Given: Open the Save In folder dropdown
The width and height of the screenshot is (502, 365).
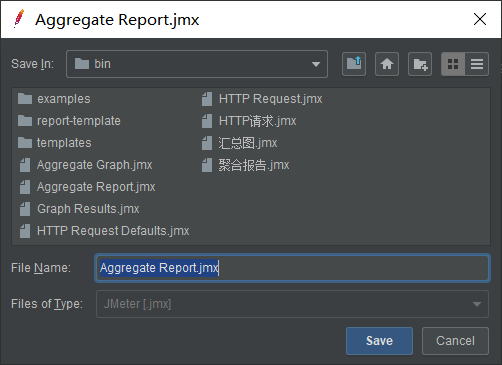Looking at the screenshot, I should 197,64.
